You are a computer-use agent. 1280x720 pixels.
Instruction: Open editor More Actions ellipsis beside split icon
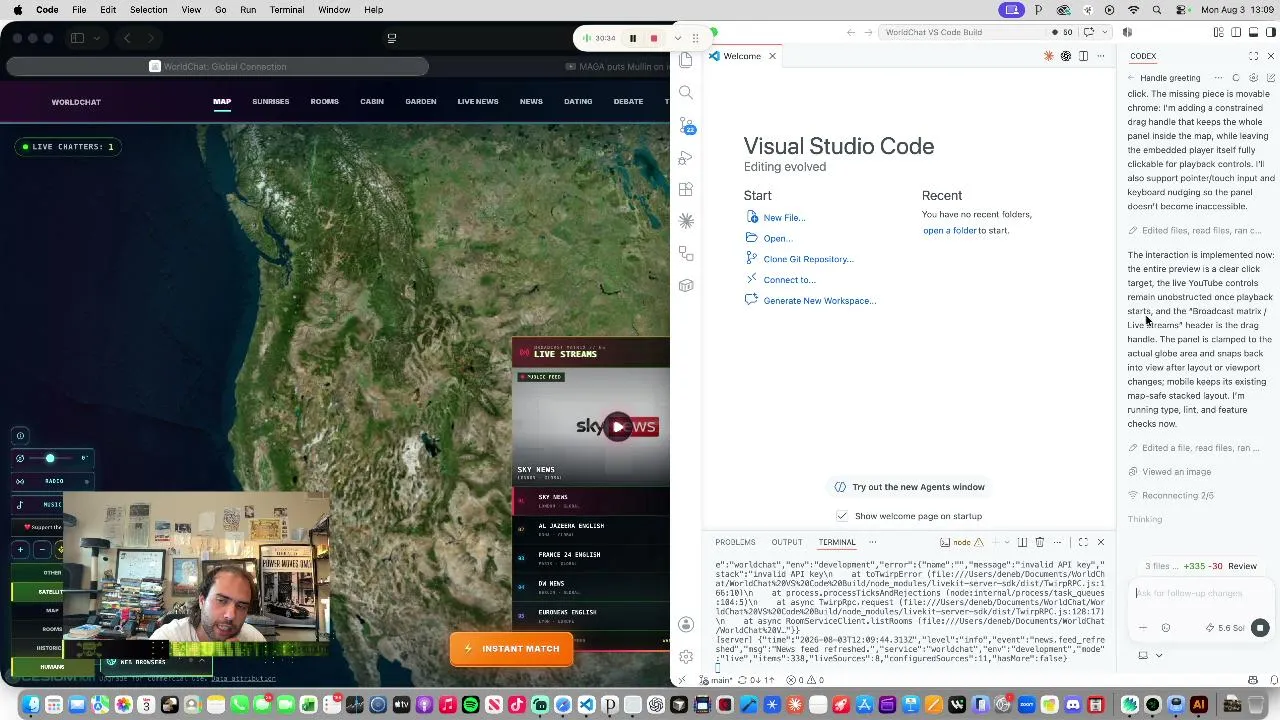click(x=1100, y=56)
